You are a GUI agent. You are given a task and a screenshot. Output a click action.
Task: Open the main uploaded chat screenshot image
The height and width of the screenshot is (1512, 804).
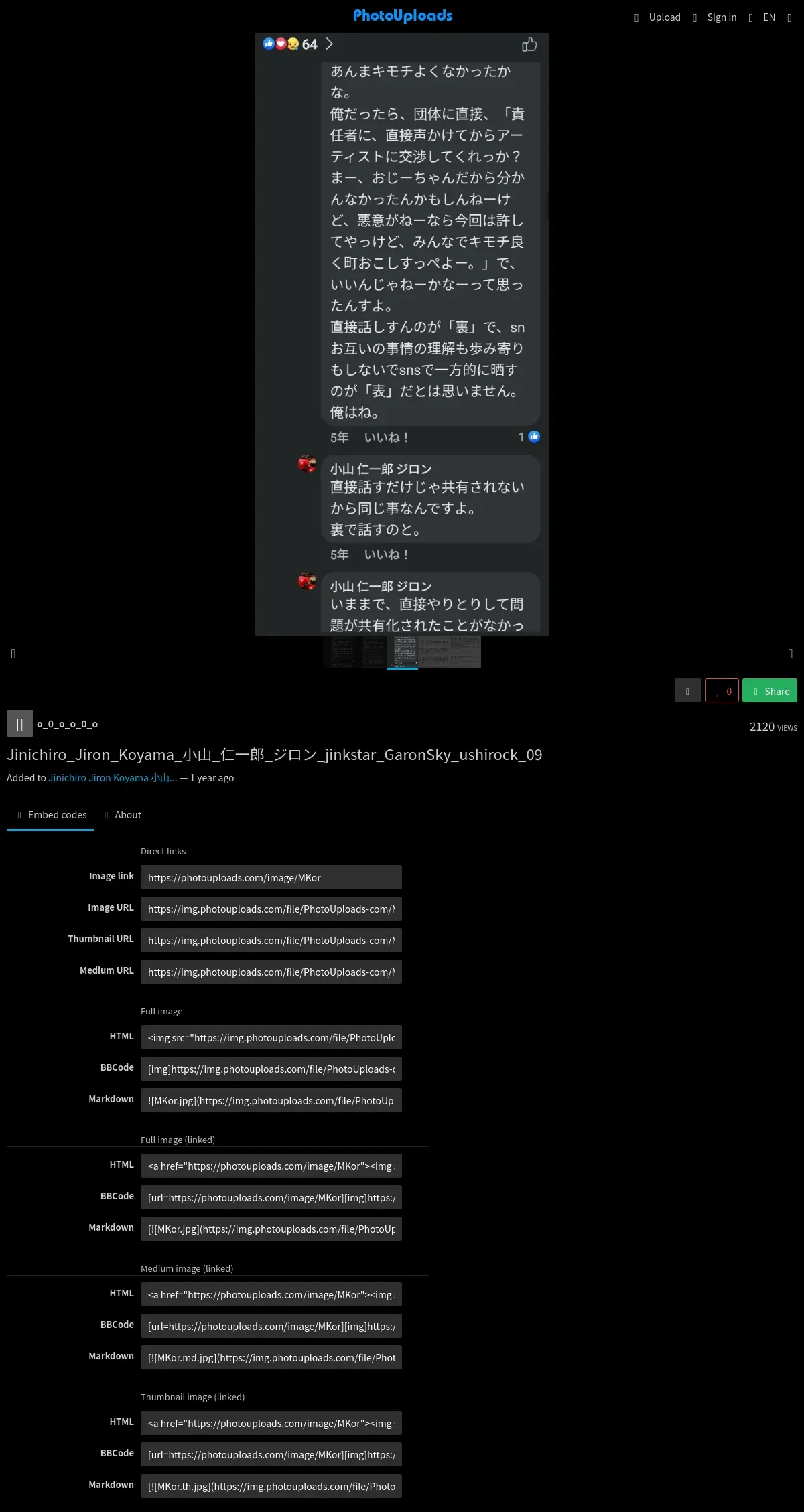click(x=402, y=335)
